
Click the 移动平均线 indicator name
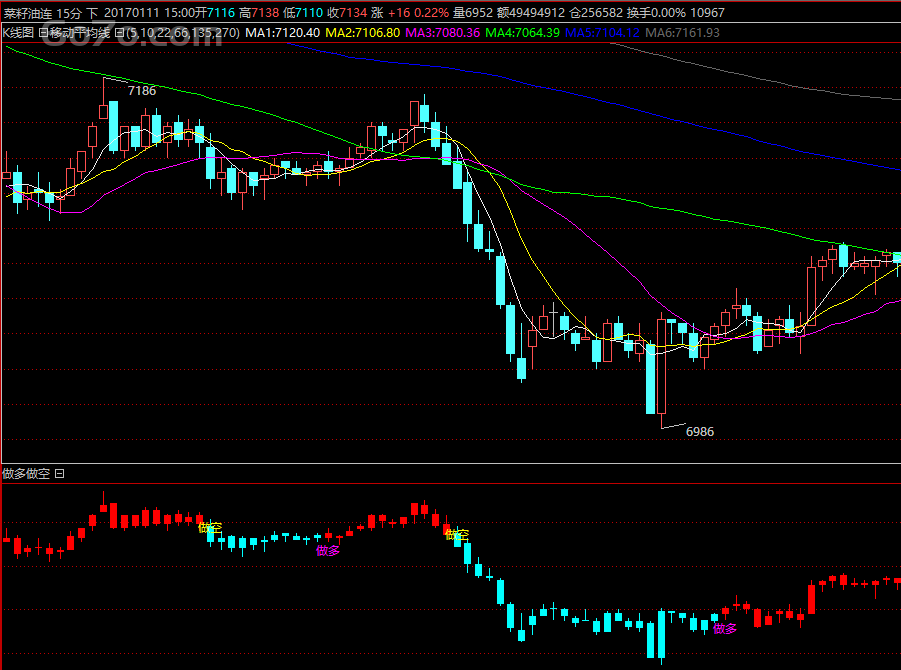click(x=80, y=33)
